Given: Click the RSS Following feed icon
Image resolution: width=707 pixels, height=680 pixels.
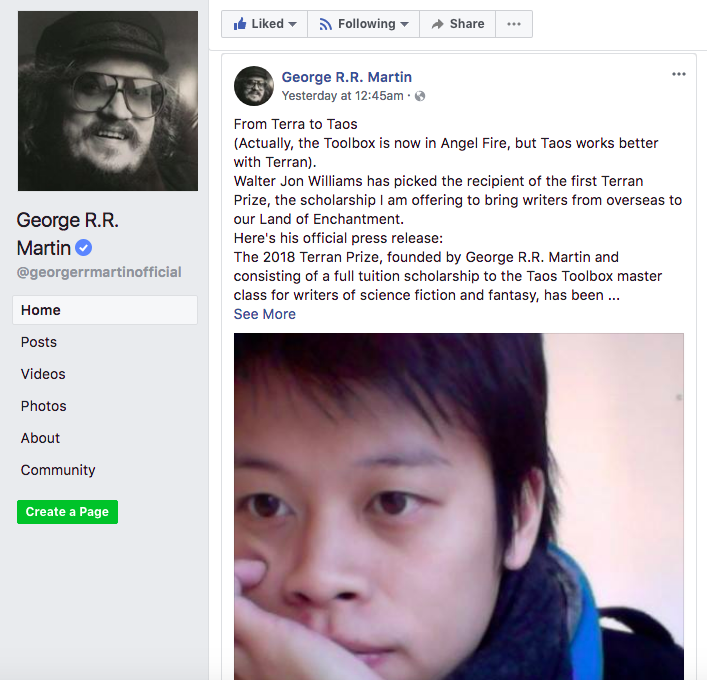Looking at the screenshot, I should click(326, 24).
